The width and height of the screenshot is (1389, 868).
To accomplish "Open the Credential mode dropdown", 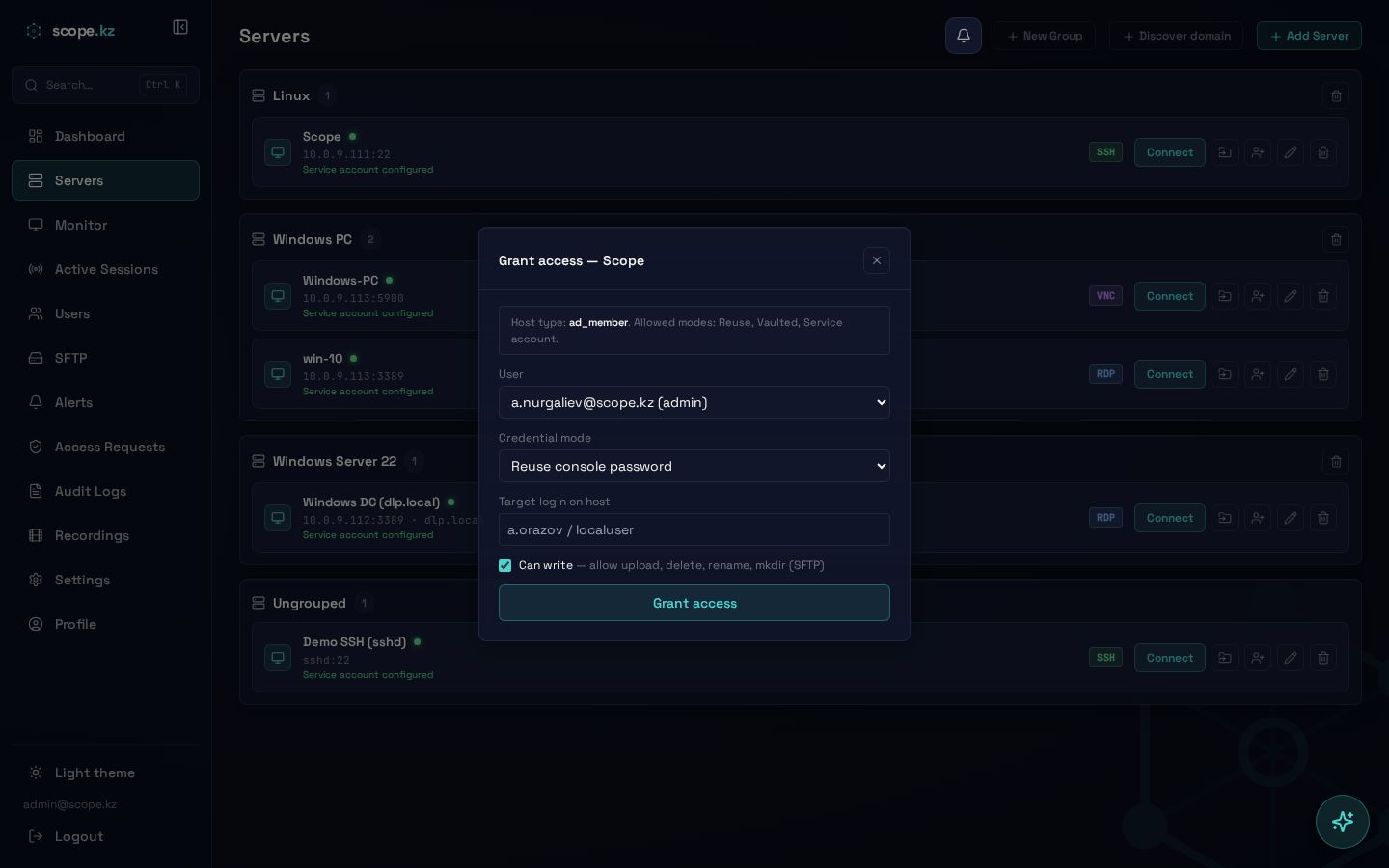I will [x=694, y=466].
